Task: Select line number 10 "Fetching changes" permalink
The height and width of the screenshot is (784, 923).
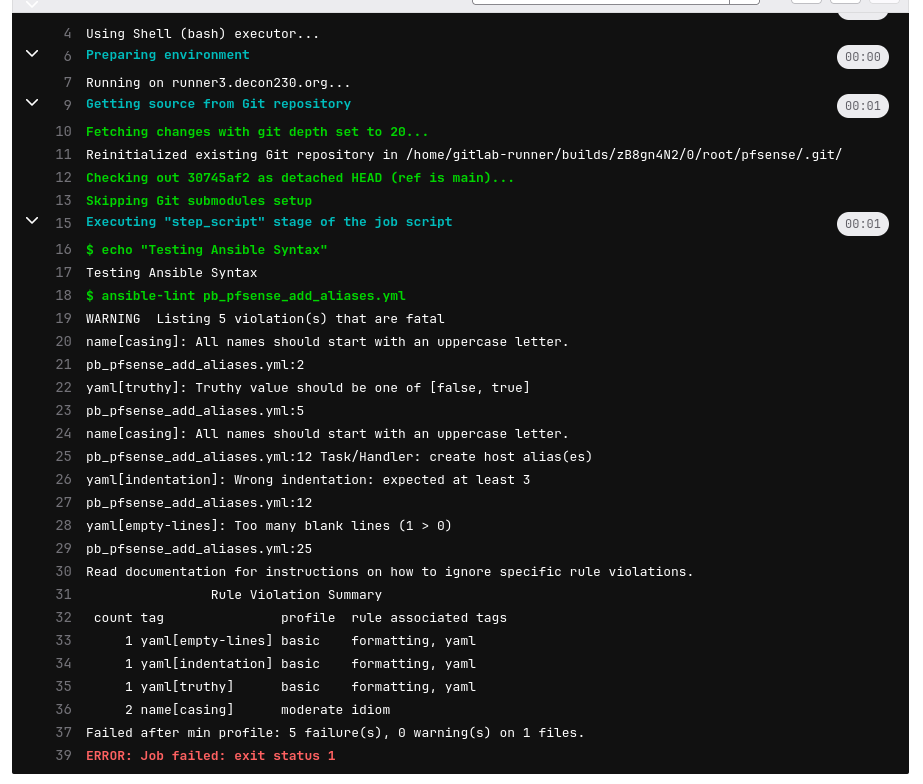Action: [63, 131]
